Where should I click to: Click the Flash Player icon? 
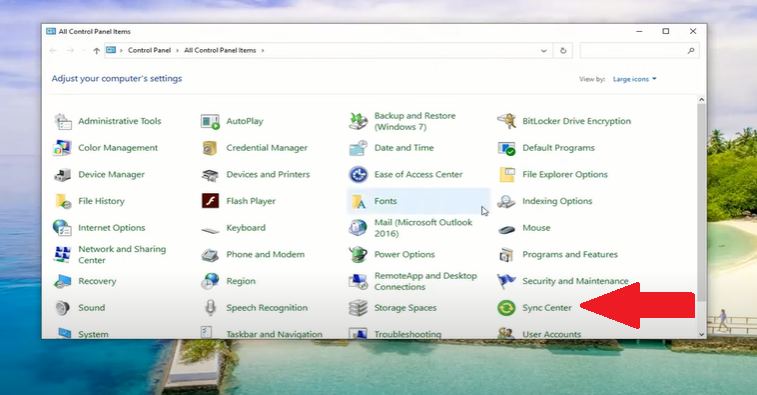[210, 201]
